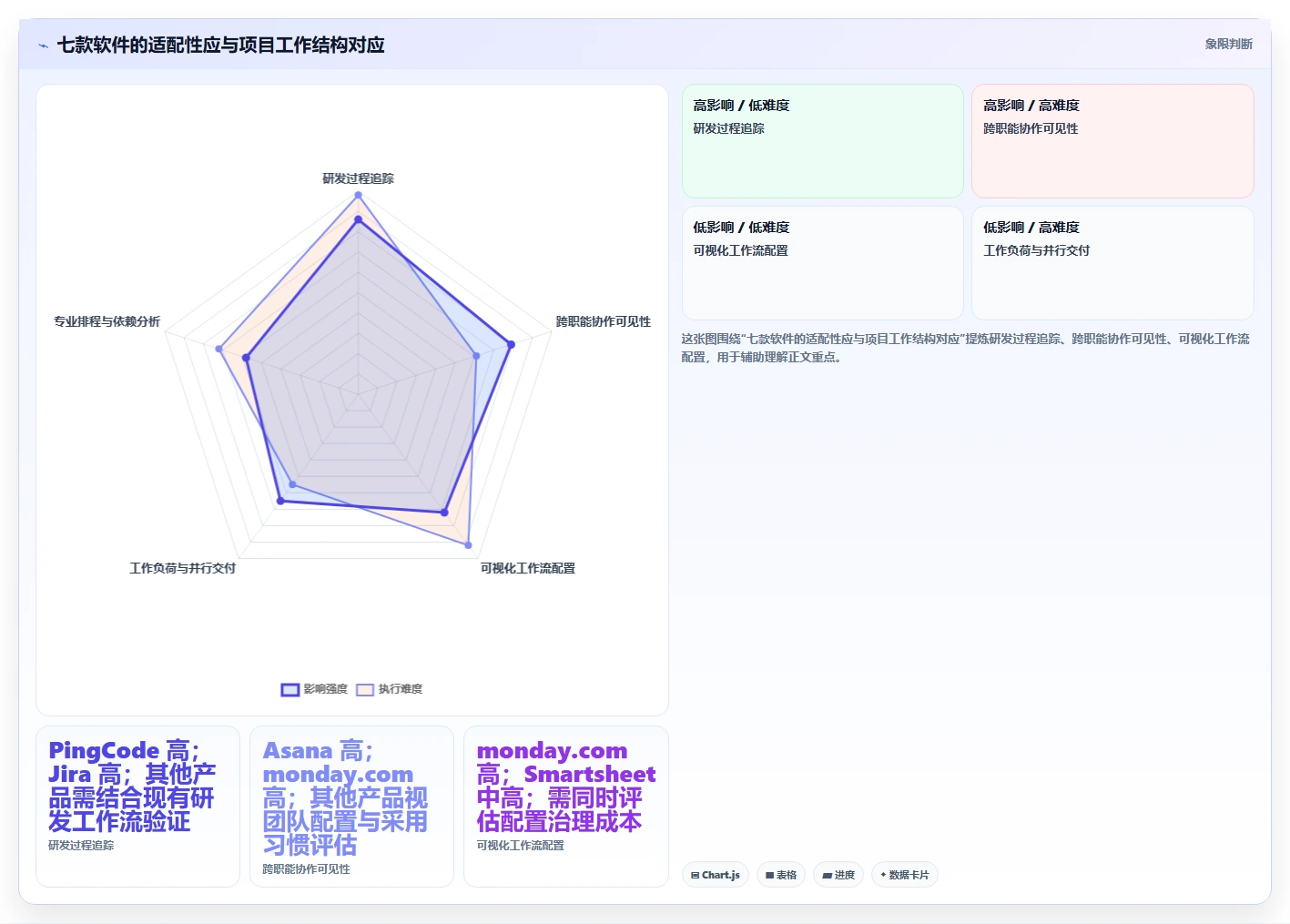Click the chart description paragraph
This screenshot has width=1290, height=924.
click(966, 348)
